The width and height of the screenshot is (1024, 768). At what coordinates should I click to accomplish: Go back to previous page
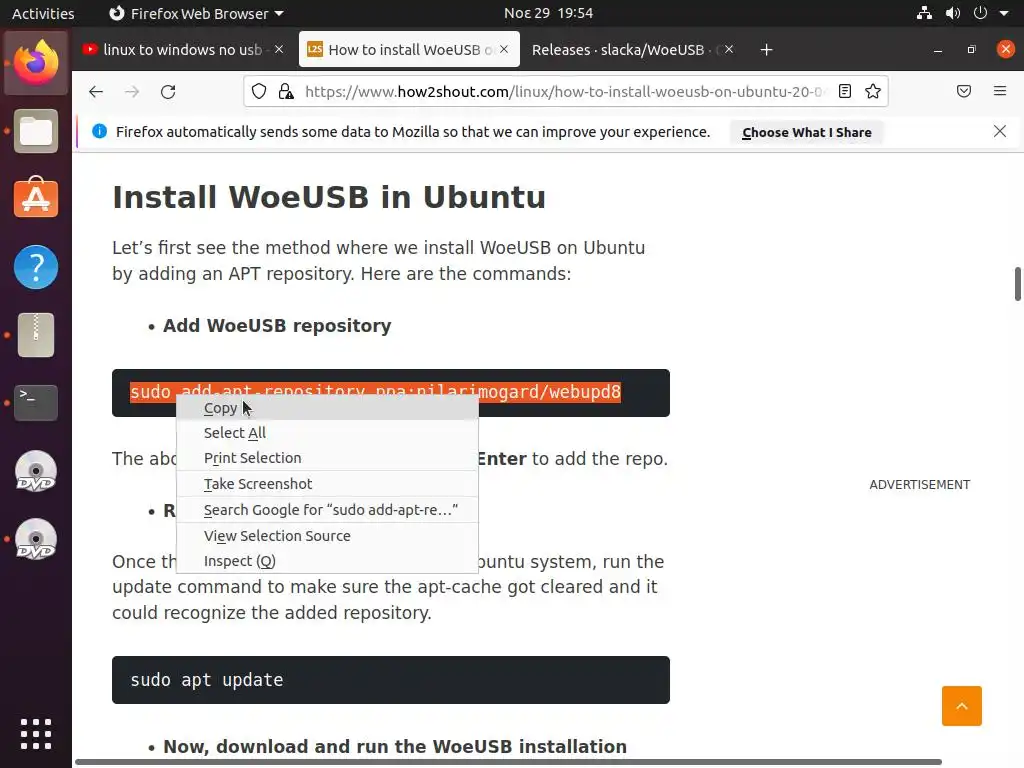(96, 91)
